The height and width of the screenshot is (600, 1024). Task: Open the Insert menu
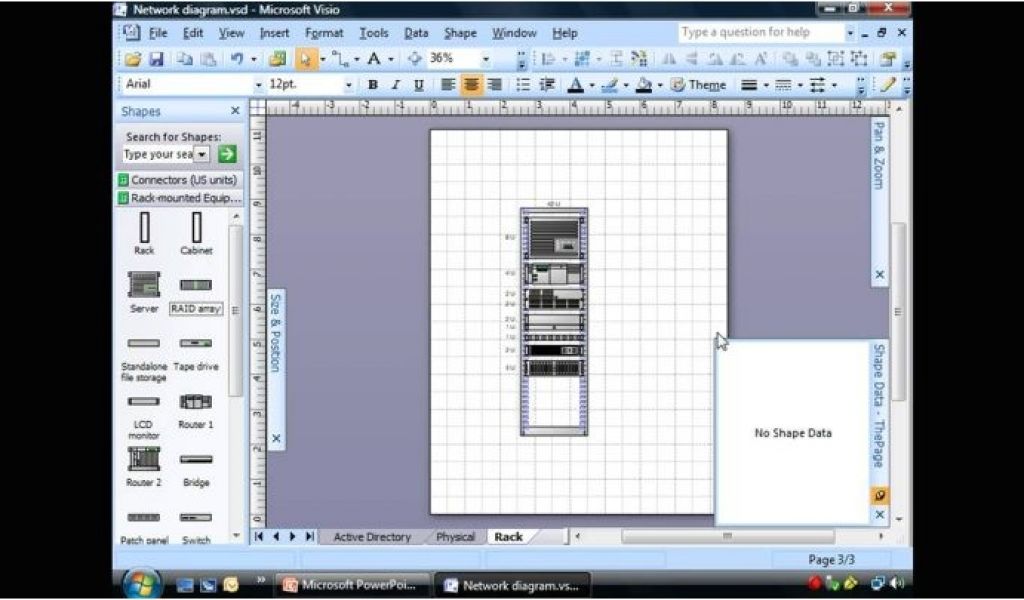coord(274,33)
